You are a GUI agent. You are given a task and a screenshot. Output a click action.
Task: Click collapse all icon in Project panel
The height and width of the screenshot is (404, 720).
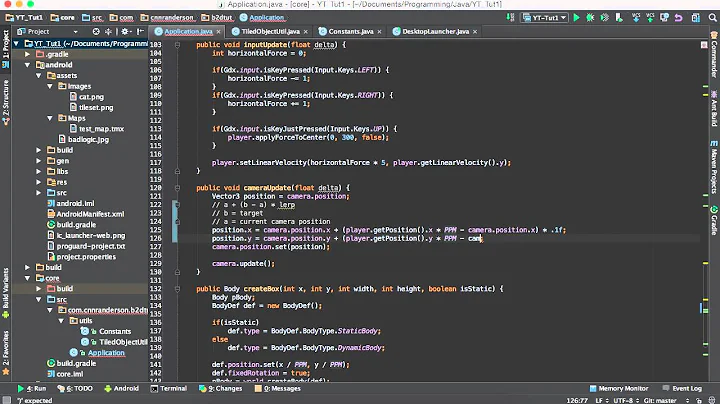108,32
